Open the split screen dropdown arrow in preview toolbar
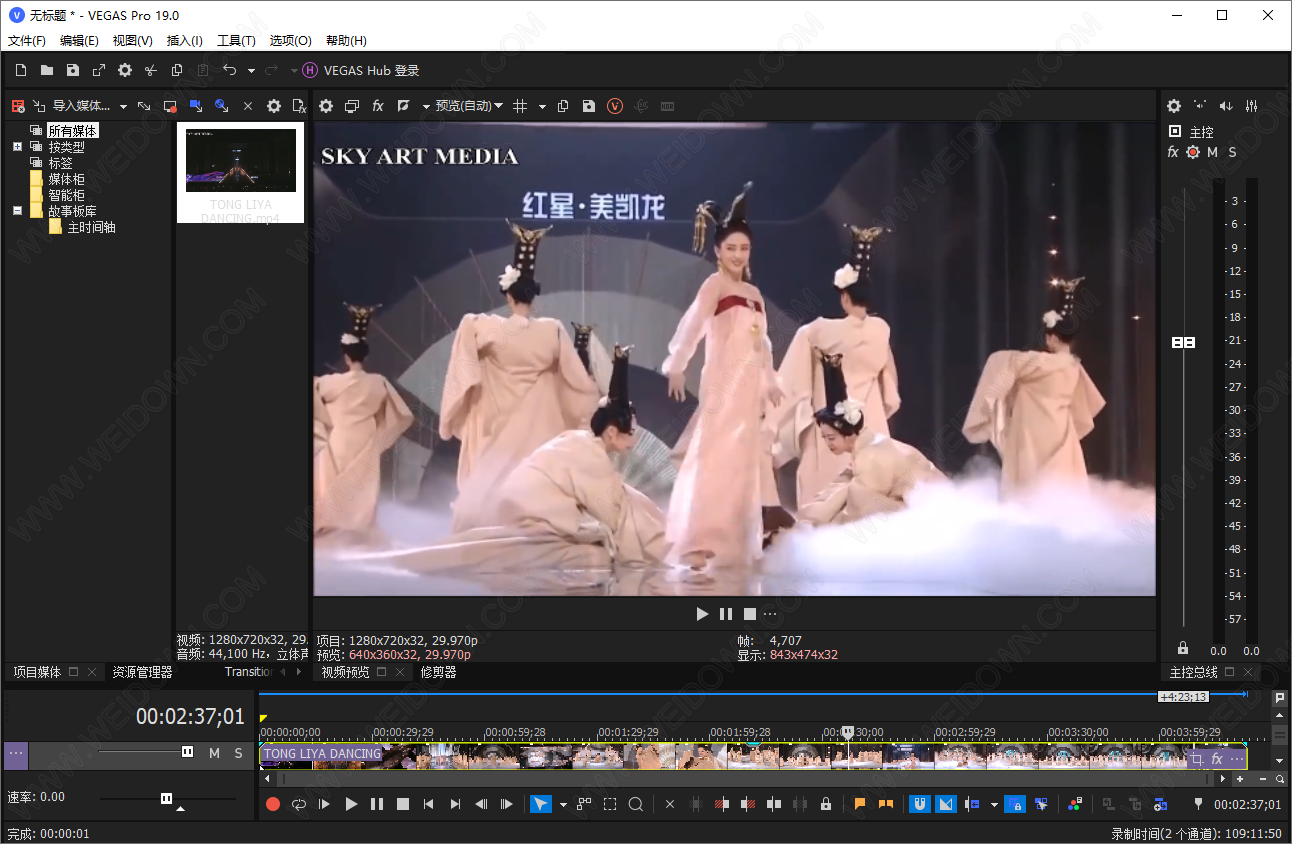This screenshot has height=844, width=1292. 426,106
